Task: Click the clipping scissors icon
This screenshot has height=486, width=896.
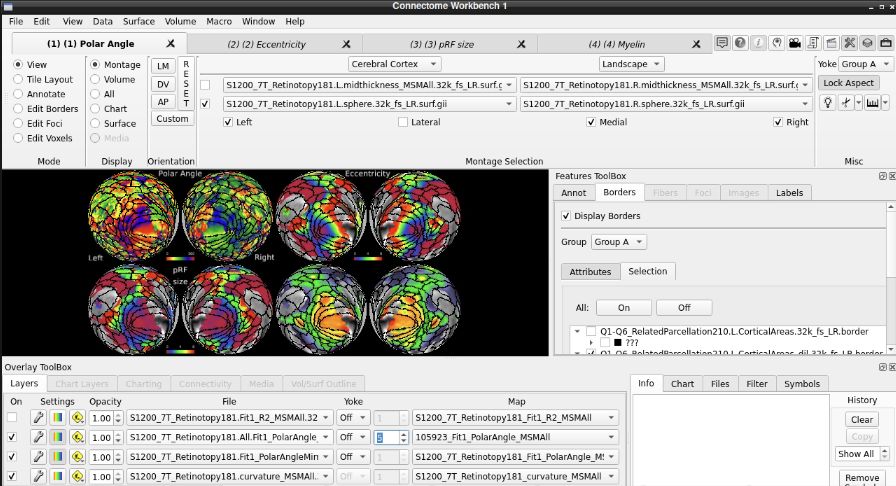Action: coord(846,103)
